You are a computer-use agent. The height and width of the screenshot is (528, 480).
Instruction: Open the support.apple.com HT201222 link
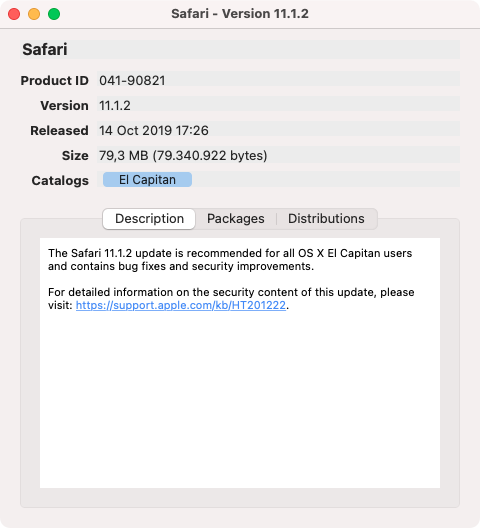pyautogui.click(x=181, y=305)
